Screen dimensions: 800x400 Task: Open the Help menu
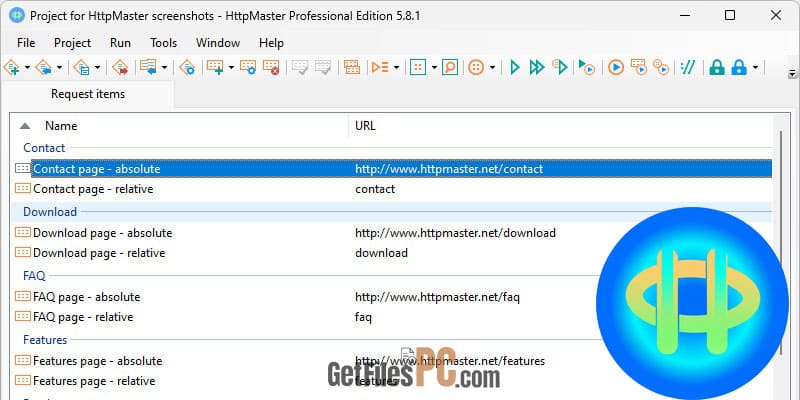click(x=271, y=43)
